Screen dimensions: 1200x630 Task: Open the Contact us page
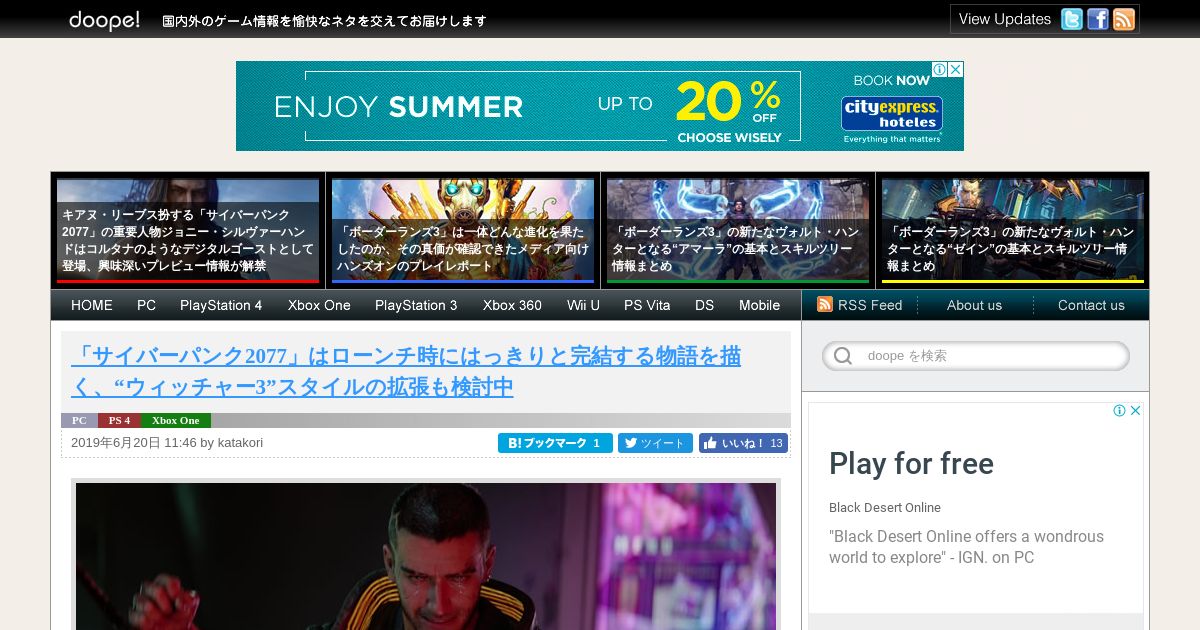click(1091, 305)
